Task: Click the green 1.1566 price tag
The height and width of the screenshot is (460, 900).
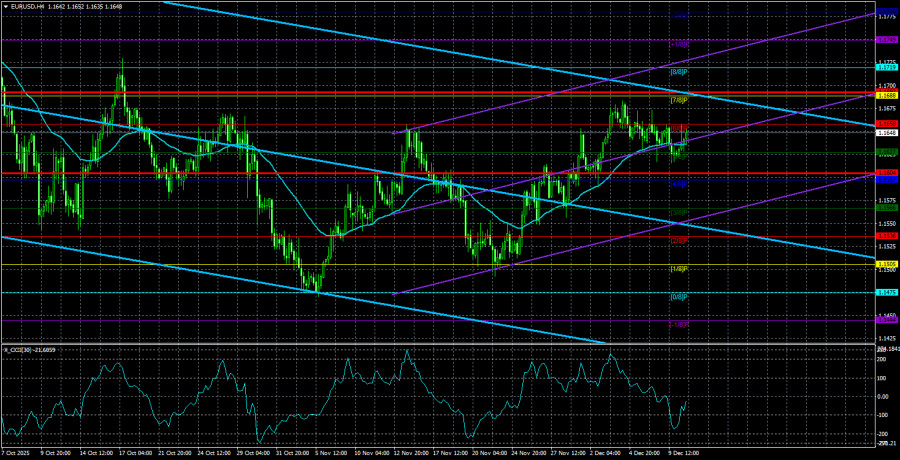Action: click(x=885, y=208)
